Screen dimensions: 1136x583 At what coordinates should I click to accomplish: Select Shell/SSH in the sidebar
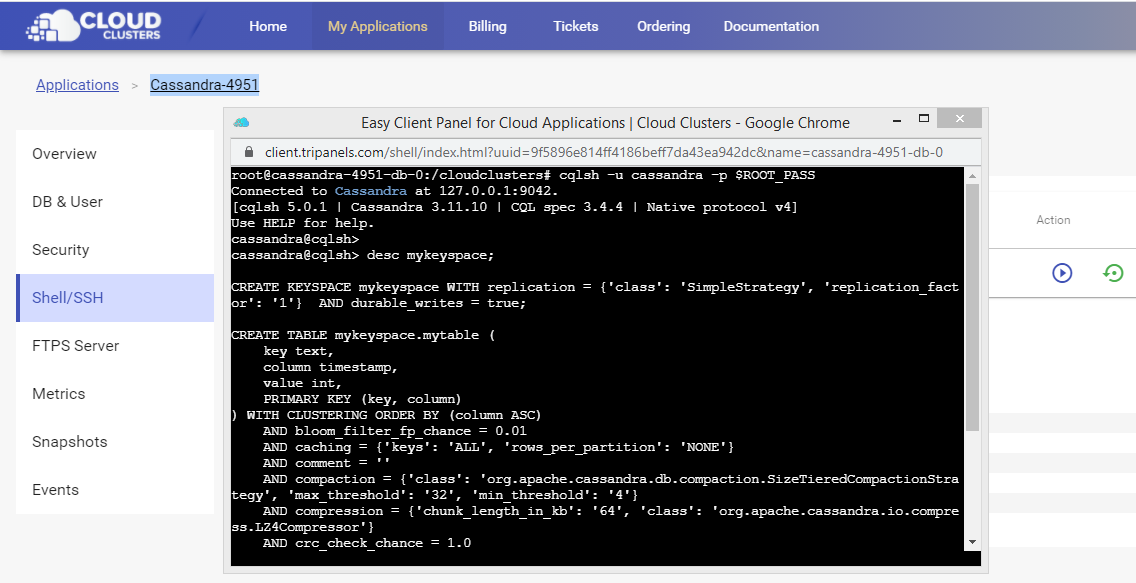click(x=115, y=298)
